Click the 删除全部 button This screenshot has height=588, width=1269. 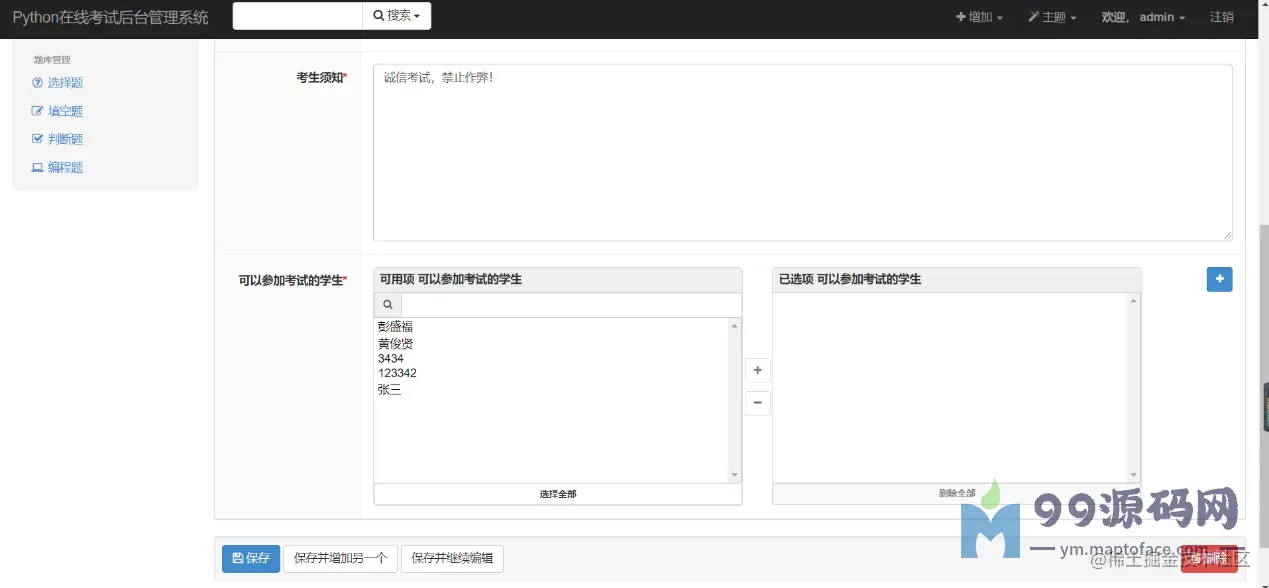pos(957,493)
